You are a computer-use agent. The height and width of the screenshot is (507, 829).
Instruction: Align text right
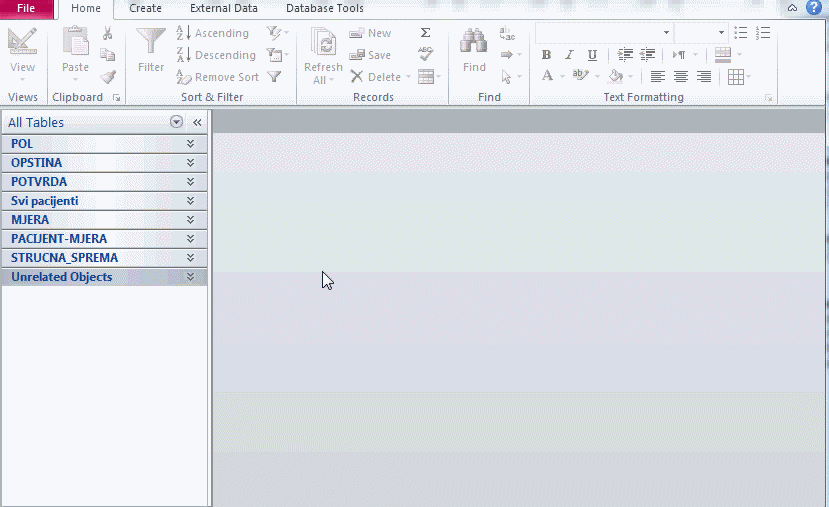[x=703, y=77]
